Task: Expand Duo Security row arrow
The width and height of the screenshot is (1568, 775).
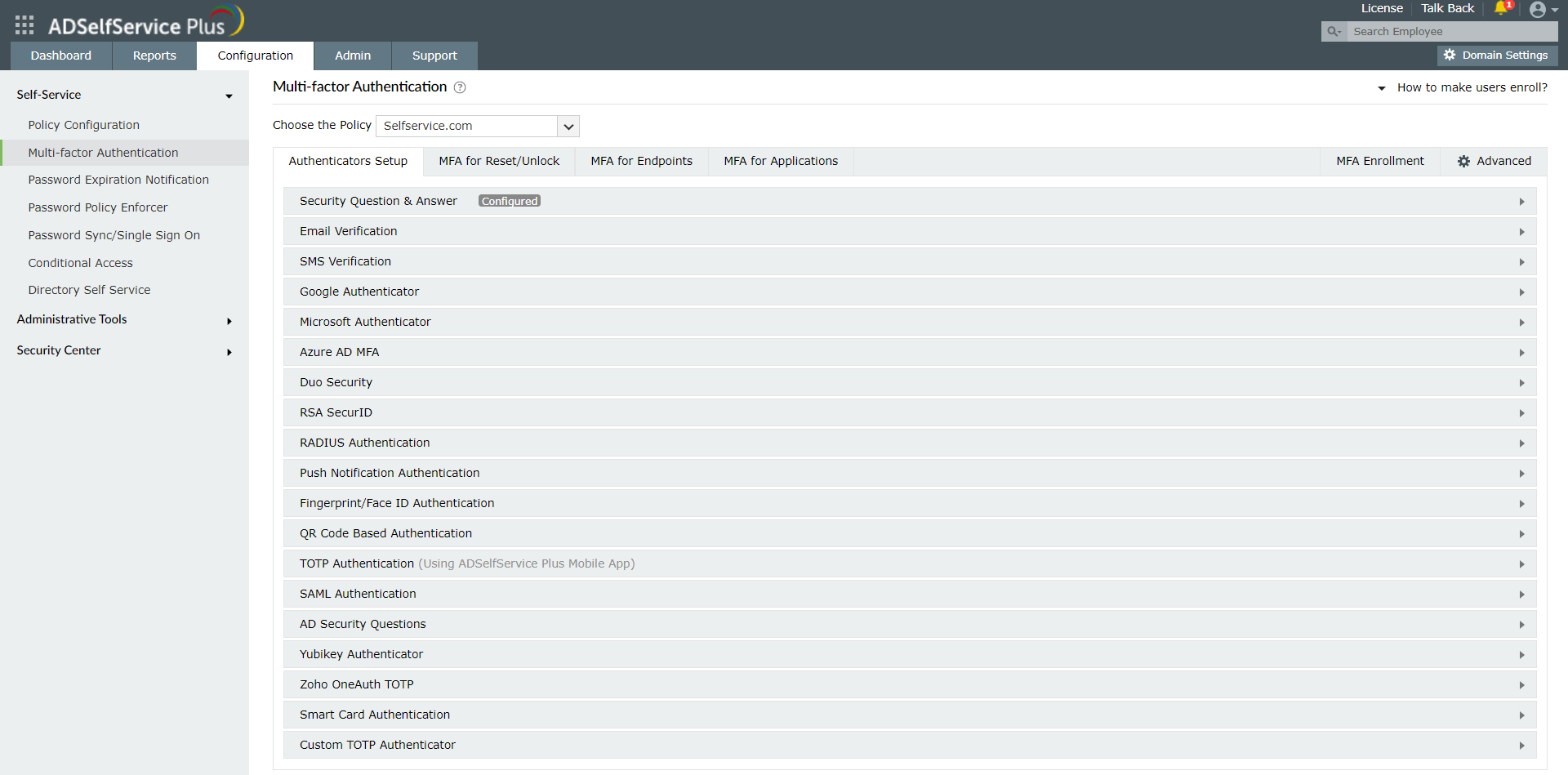Action: [1522, 383]
